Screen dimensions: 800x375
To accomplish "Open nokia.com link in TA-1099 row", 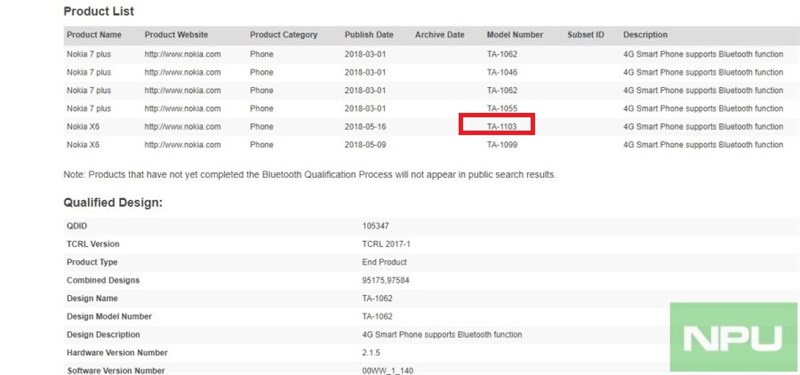I will 183,145.
